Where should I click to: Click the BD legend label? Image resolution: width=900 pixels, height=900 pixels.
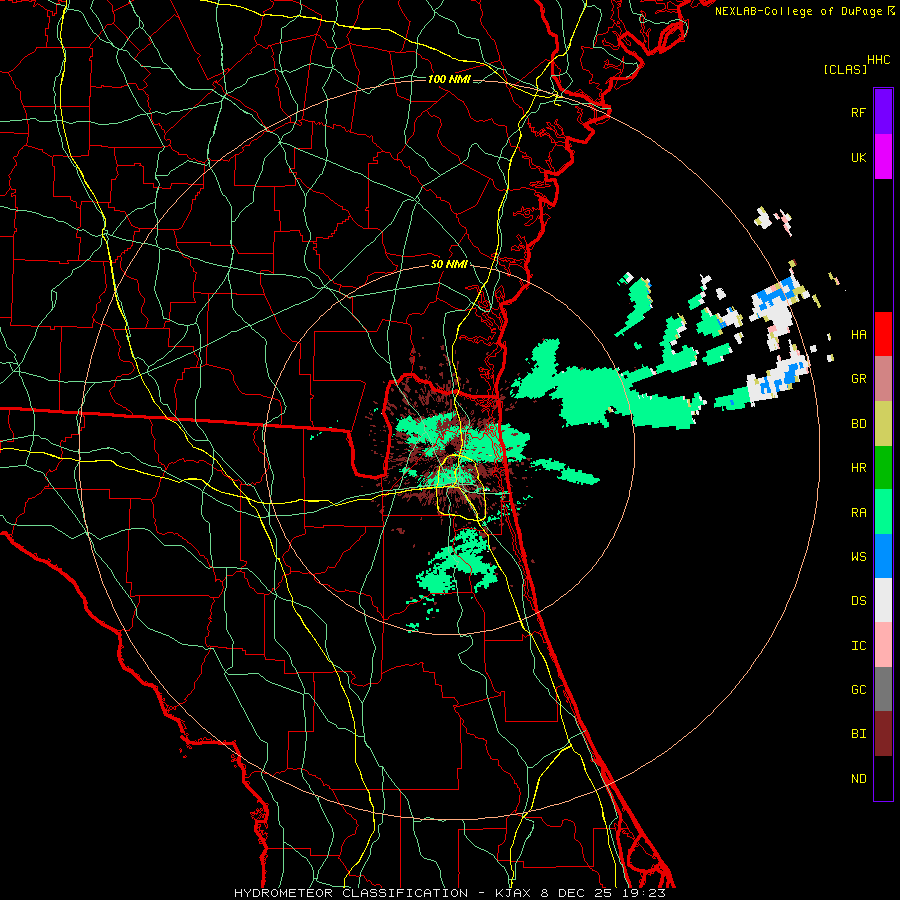point(858,424)
